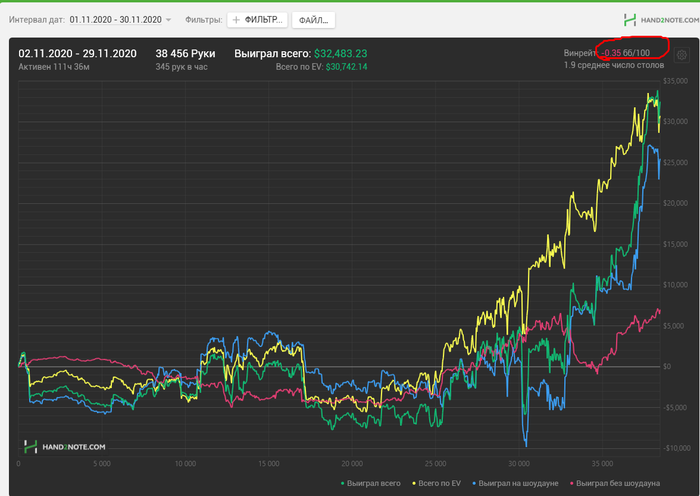
Task: Click the 15 000 x-axis label
Action: 269,463
